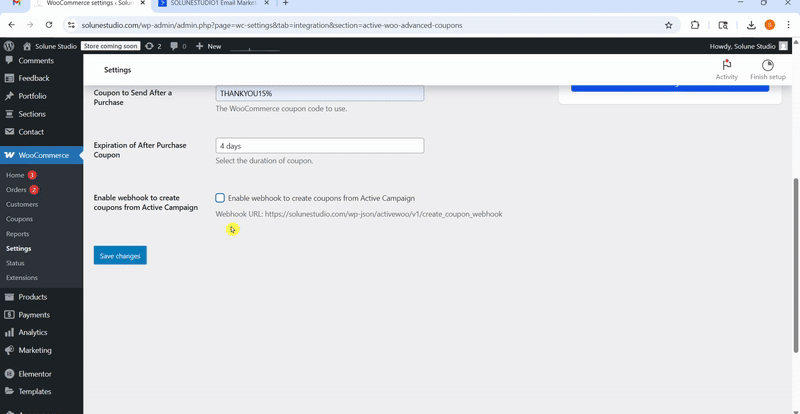Open browser extensions puzzle icon
Viewport: 800px width, 414px height.
pyautogui.click(x=695, y=25)
